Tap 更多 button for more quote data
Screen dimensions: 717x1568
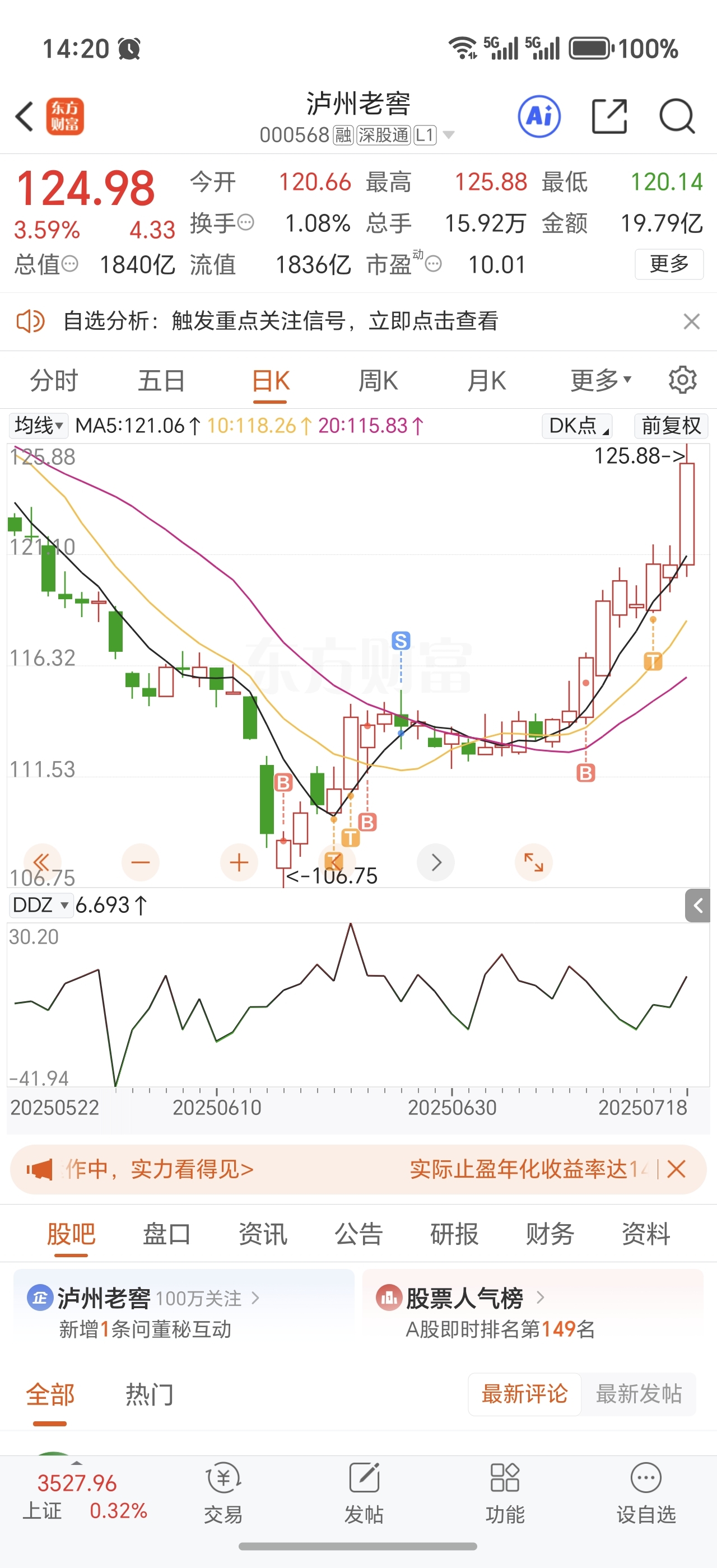[x=669, y=264]
